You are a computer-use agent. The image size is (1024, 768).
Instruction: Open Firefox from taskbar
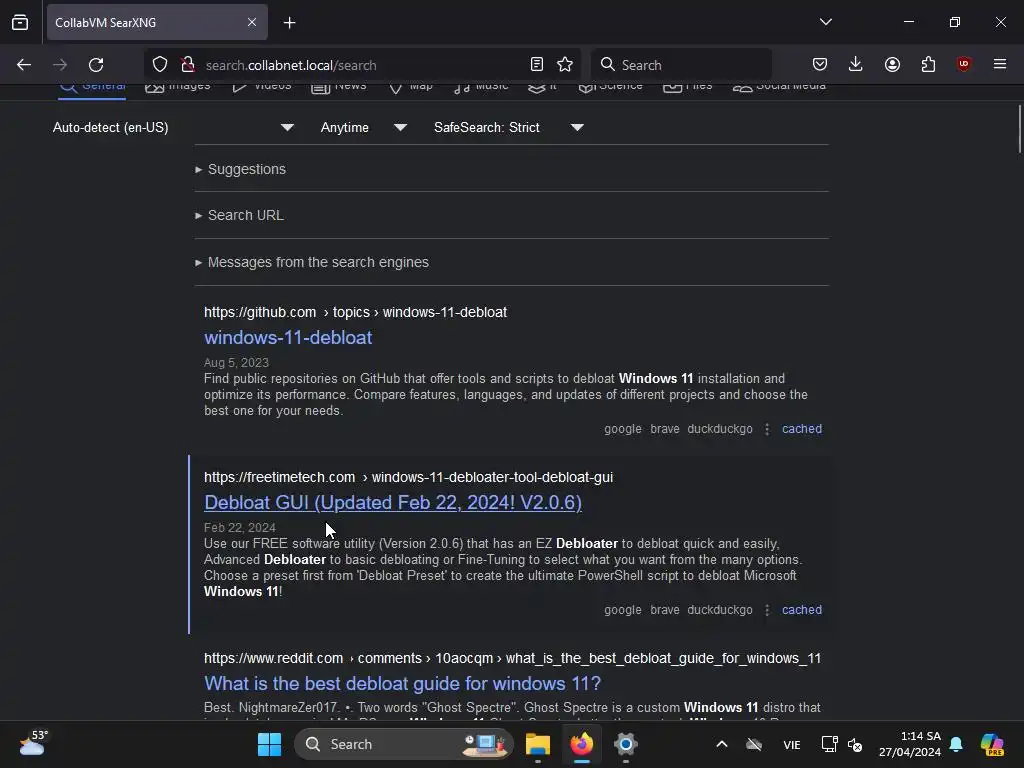[582, 744]
